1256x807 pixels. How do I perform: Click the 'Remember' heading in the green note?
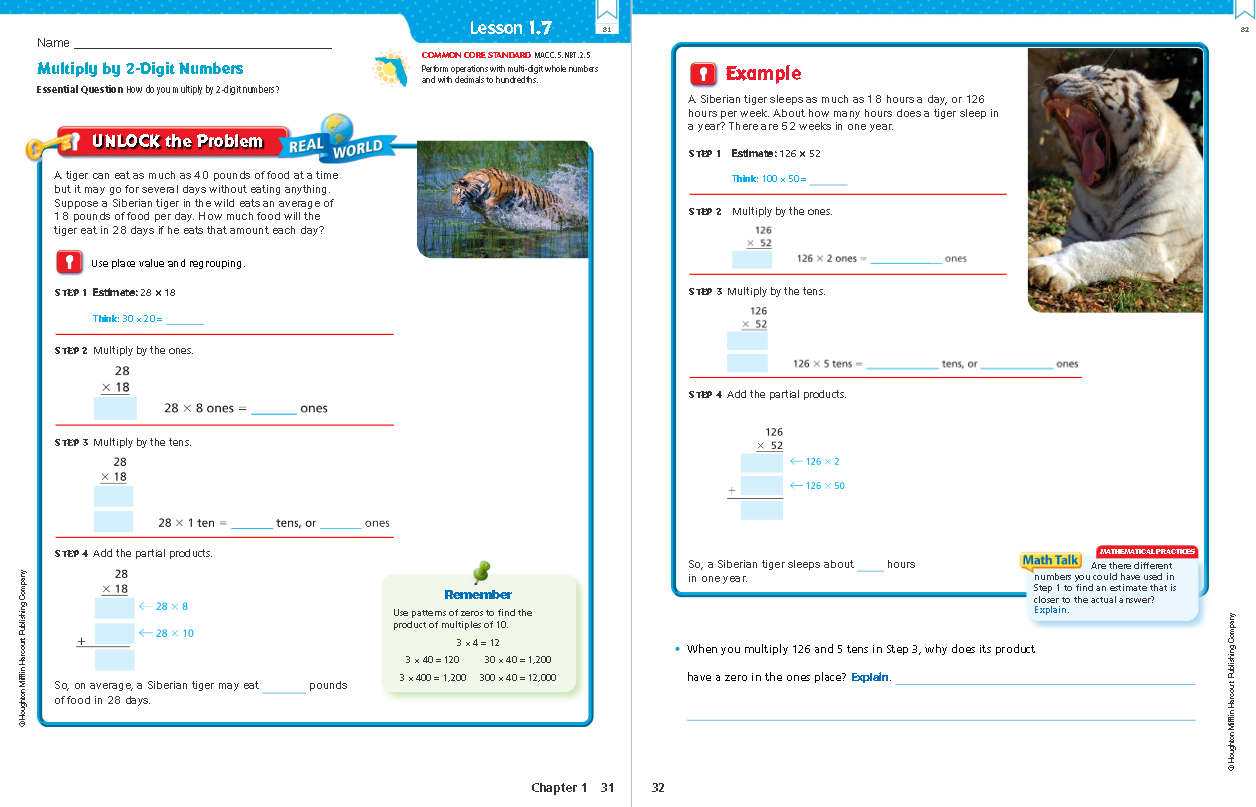(x=478, y=595)
